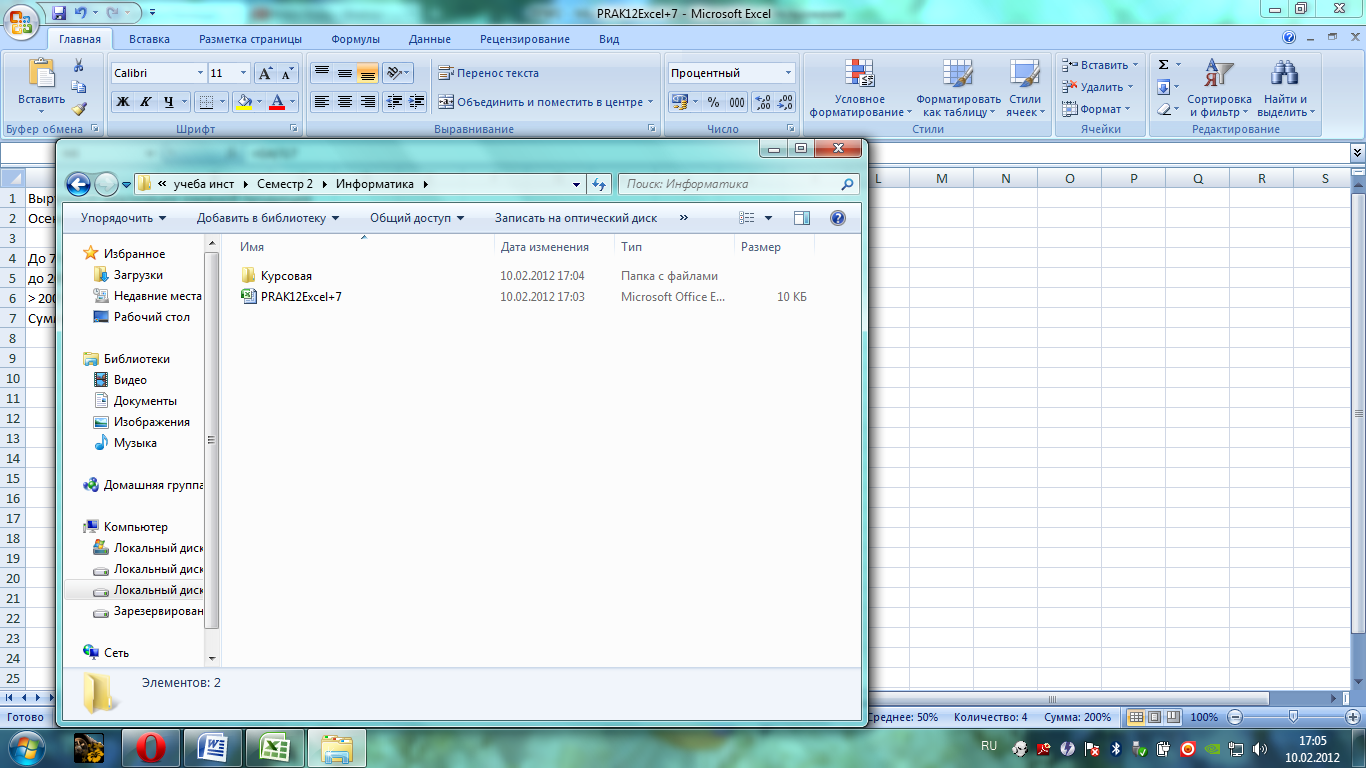Open the borders dropdown arrow
This screenshot has height=768, width=1366.
(223, 102)
